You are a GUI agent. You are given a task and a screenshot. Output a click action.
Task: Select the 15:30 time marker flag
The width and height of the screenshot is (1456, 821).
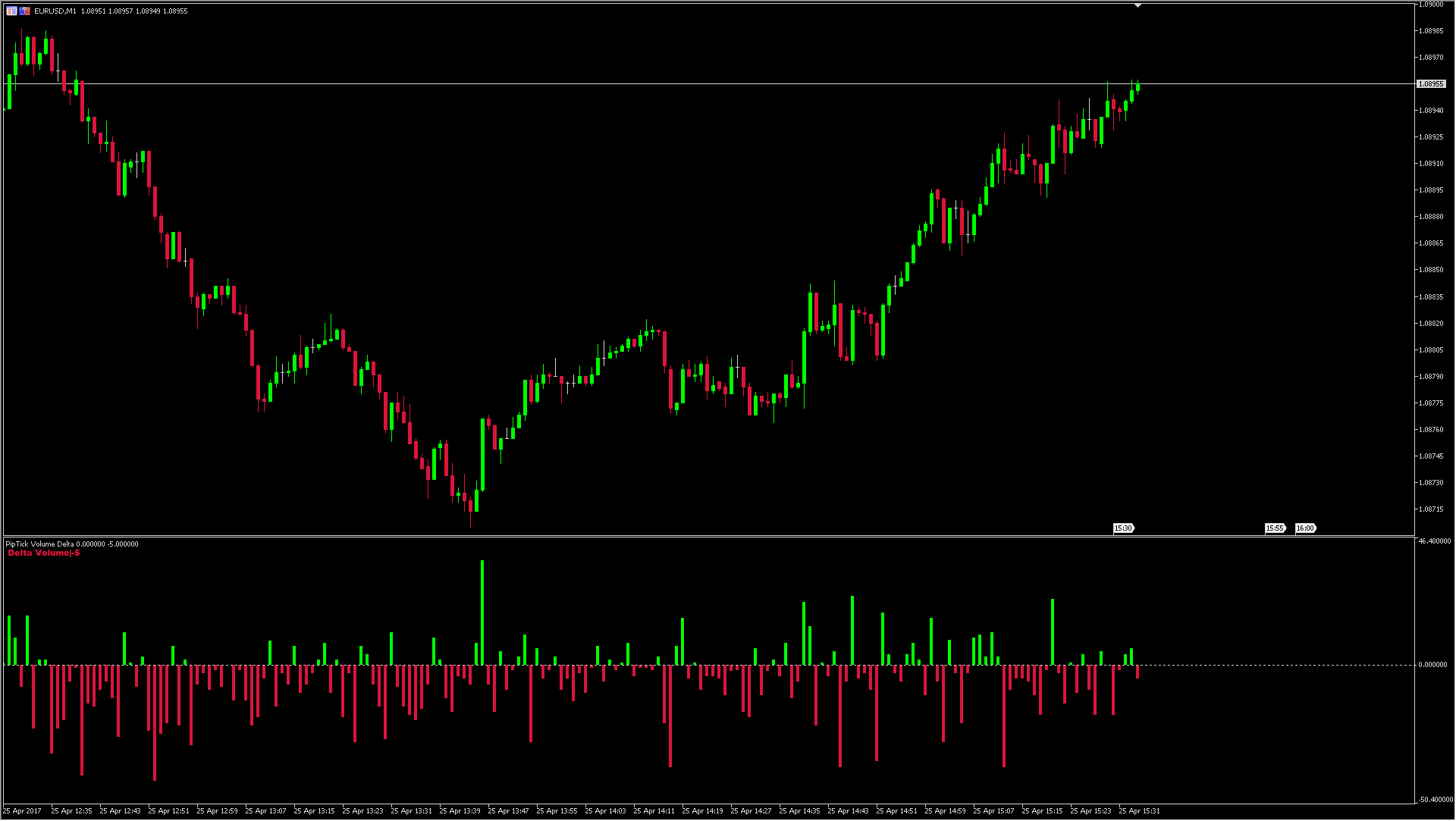tap(1123, 528)
